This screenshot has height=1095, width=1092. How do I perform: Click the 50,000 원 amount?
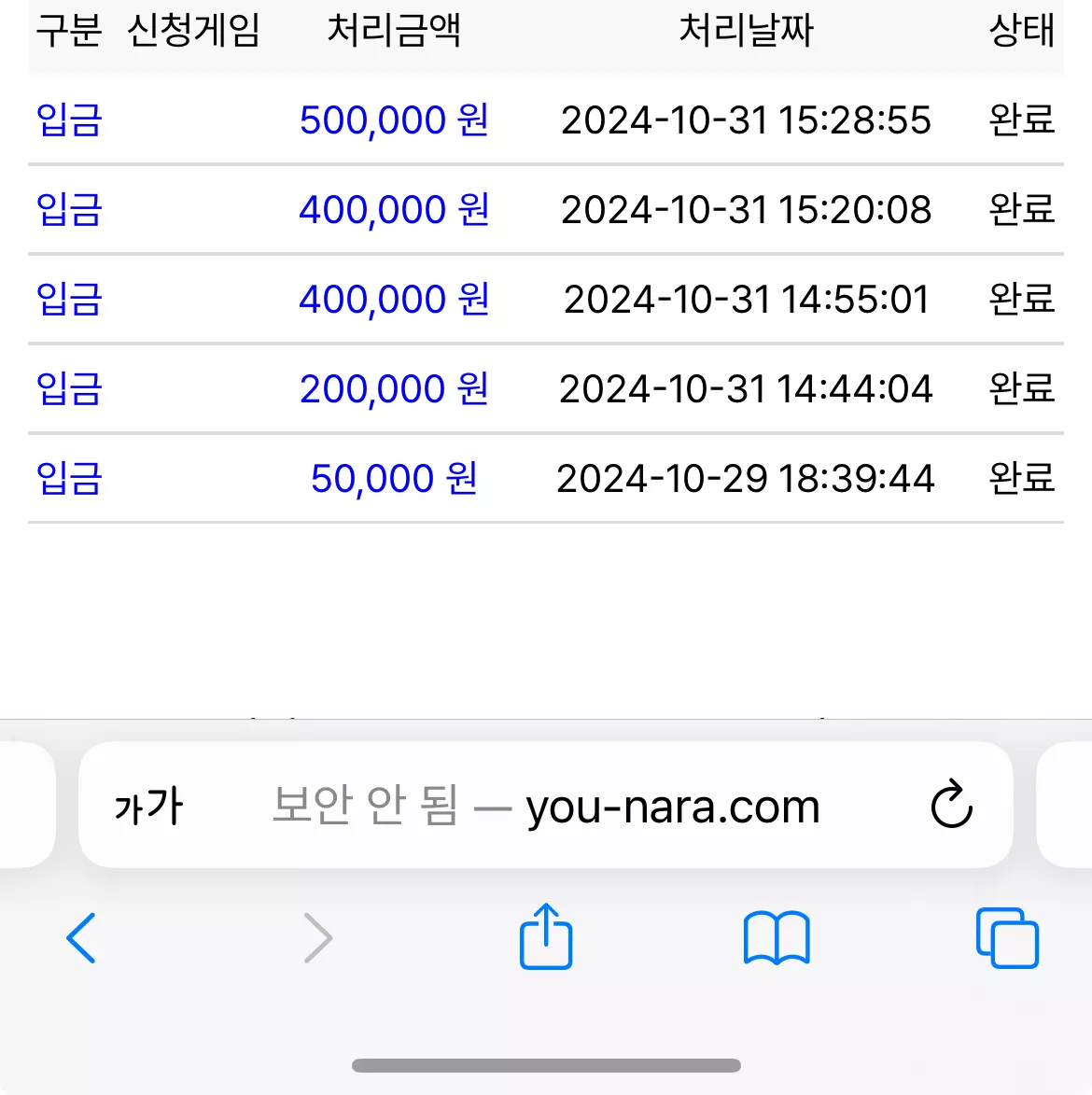394,478
